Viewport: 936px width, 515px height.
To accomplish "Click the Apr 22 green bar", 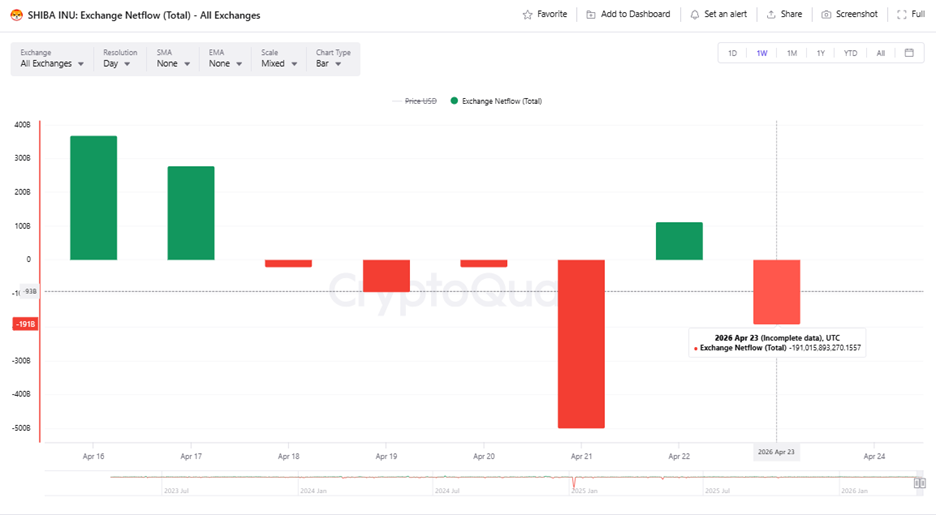I will pos(679,241).
